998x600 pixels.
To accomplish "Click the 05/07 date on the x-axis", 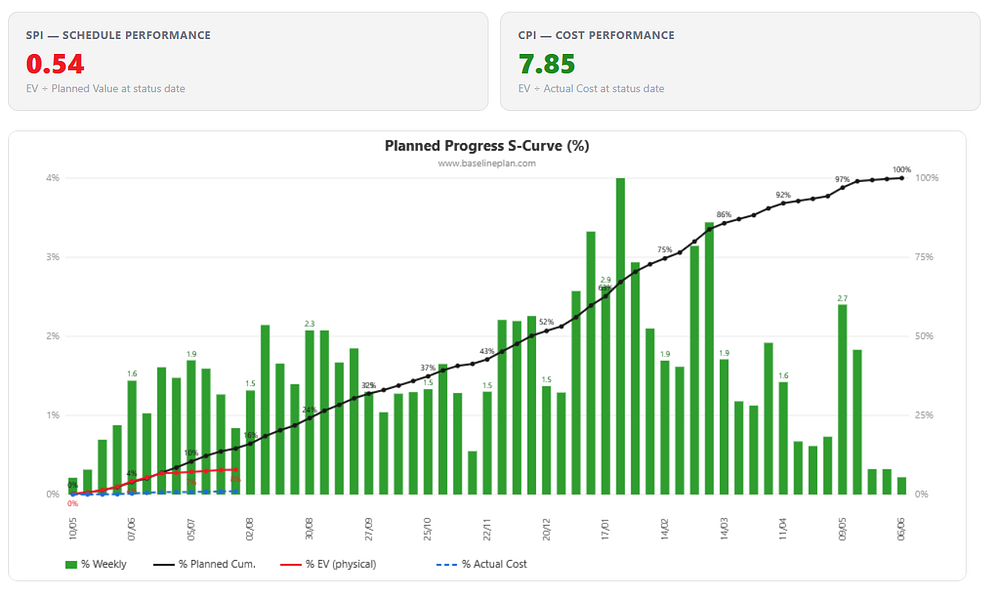I will pos(191,529).
